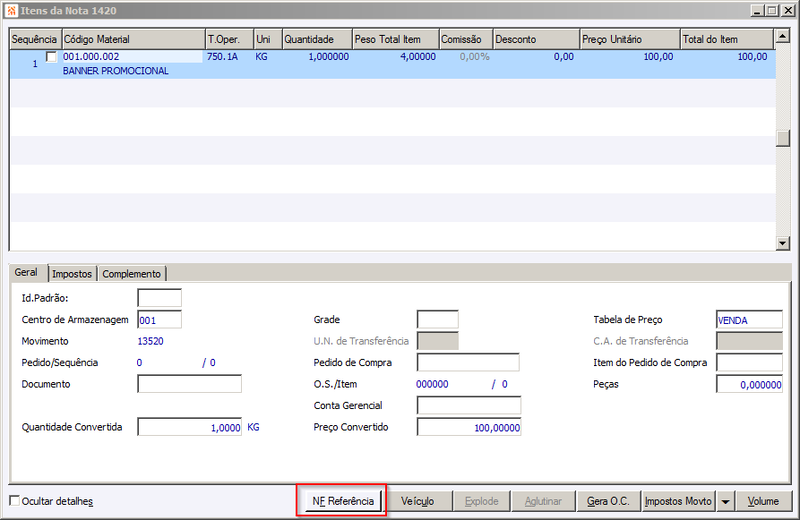This screenshot has height=520, width=800.
Task: Open NF Referência button
Action: [x=343, y=501]
